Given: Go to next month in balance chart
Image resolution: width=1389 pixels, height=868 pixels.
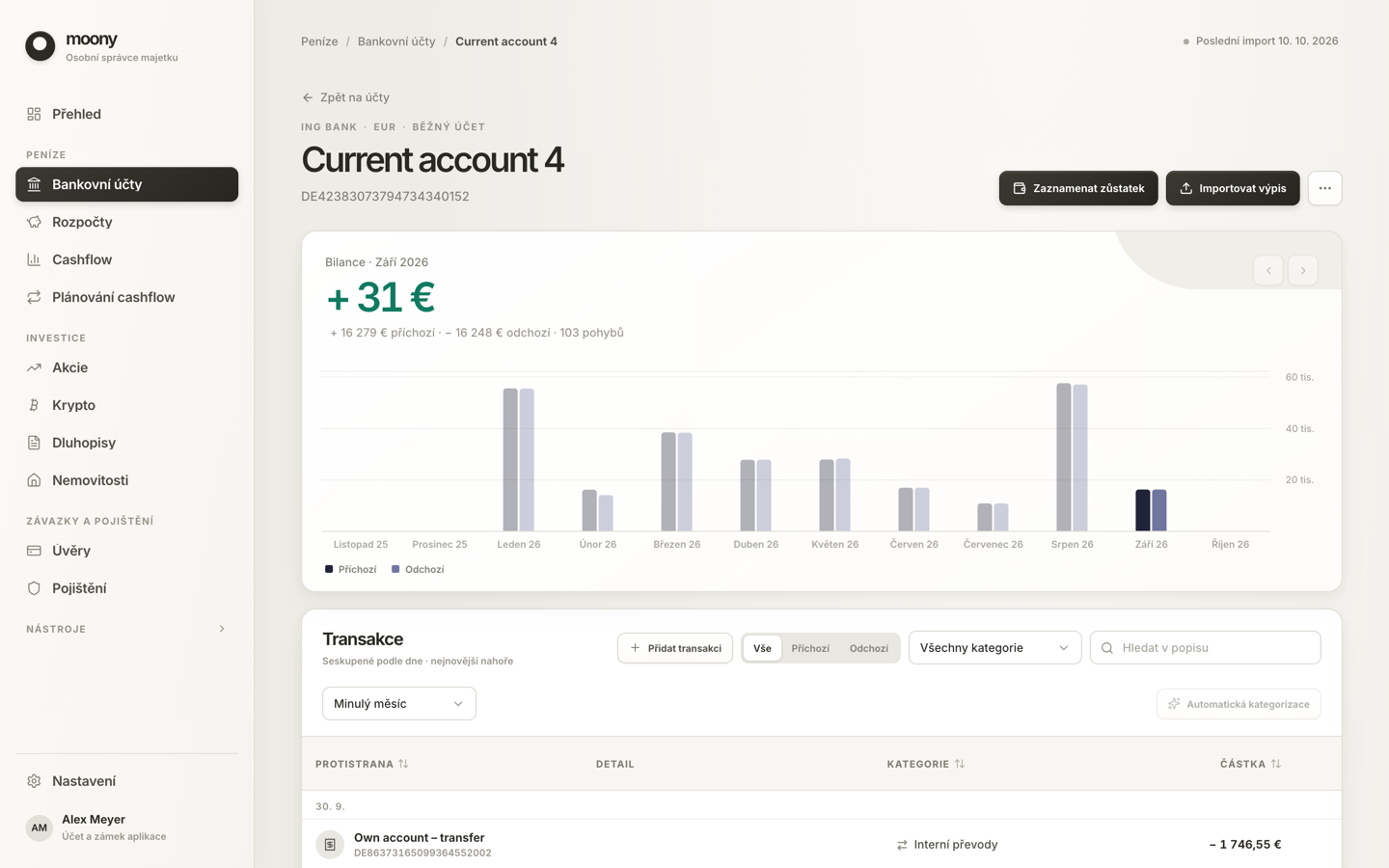Looking at the screenshot, I should click(x=1303, y=270).
